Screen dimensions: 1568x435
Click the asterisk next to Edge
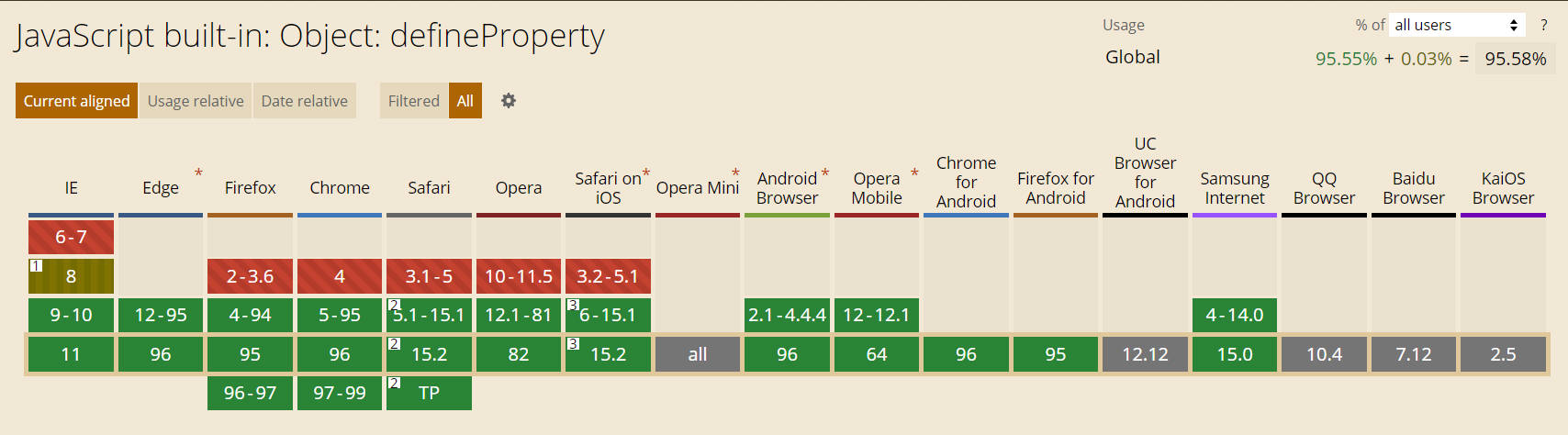pyautogui.click(x=198, y=173)
